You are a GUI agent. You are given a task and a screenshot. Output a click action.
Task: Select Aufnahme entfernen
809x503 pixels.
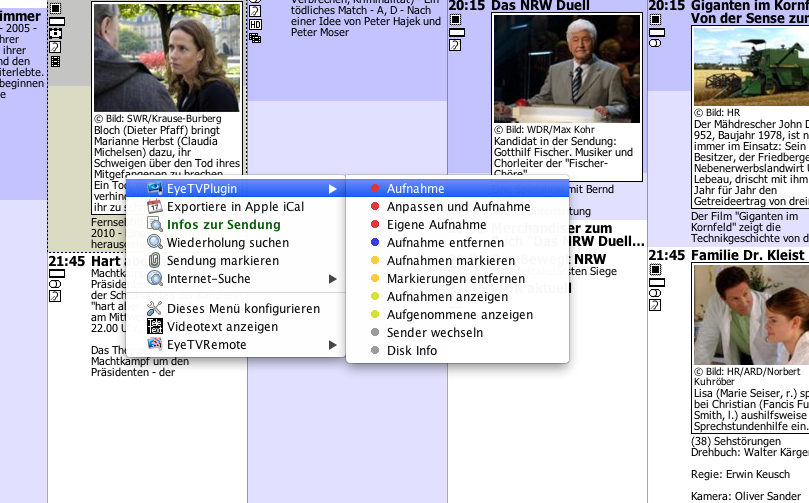click(457, 242)
